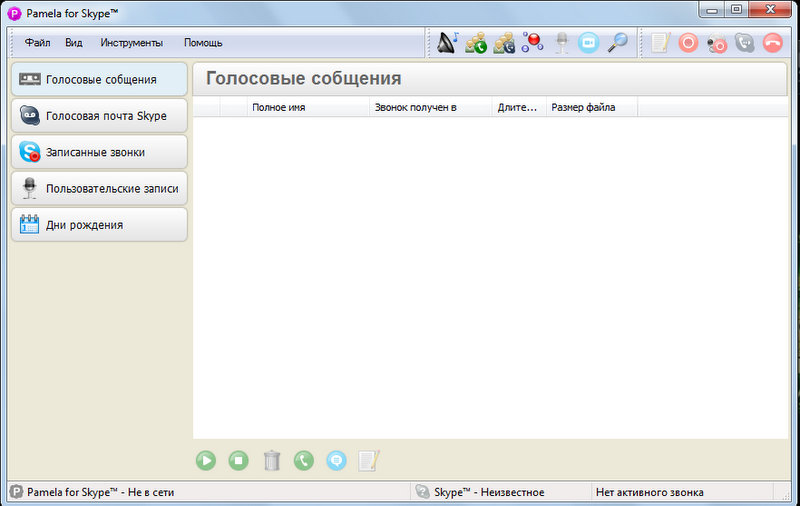Screen dimensions: 800x506
Task: Click the notepad with pencil toolbar icon
Action: tap(661, 43)
